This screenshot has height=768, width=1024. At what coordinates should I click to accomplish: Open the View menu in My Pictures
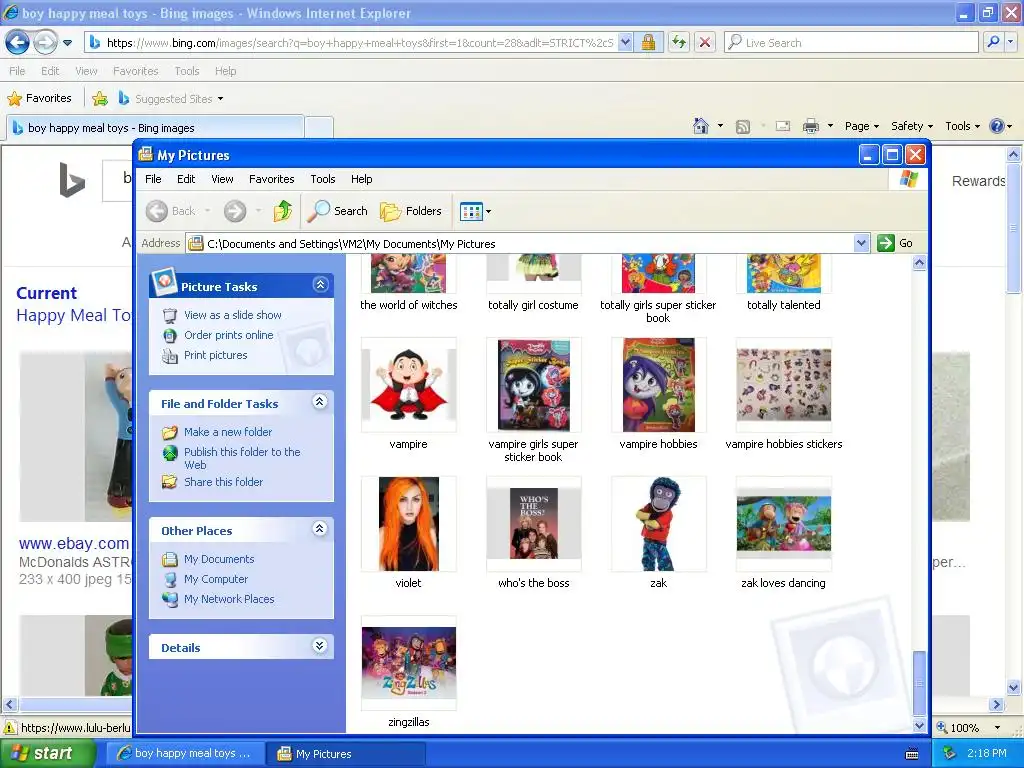pos(222,179)
